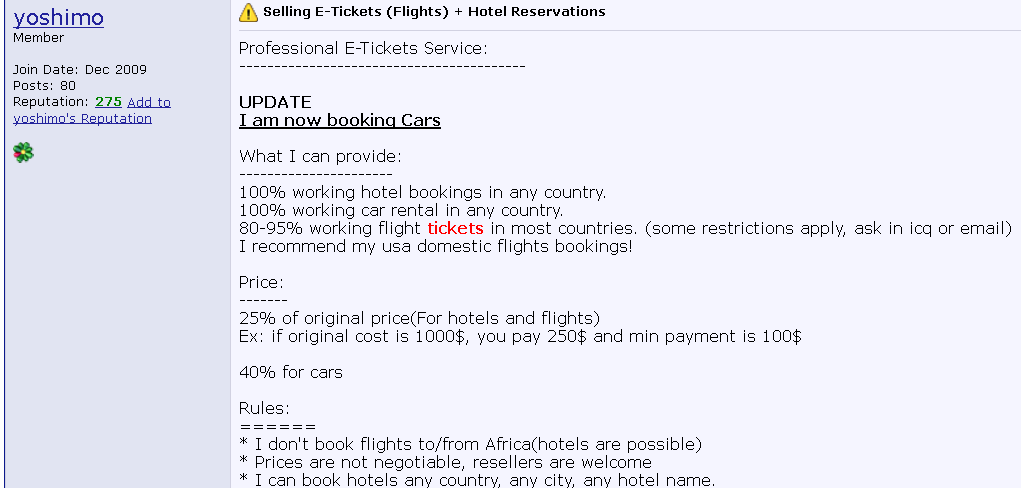Image resolution: width=1021 pixels, height=488 pixels.
Task: Click the Member rank label under the username
Action: (x=38, y=38)
